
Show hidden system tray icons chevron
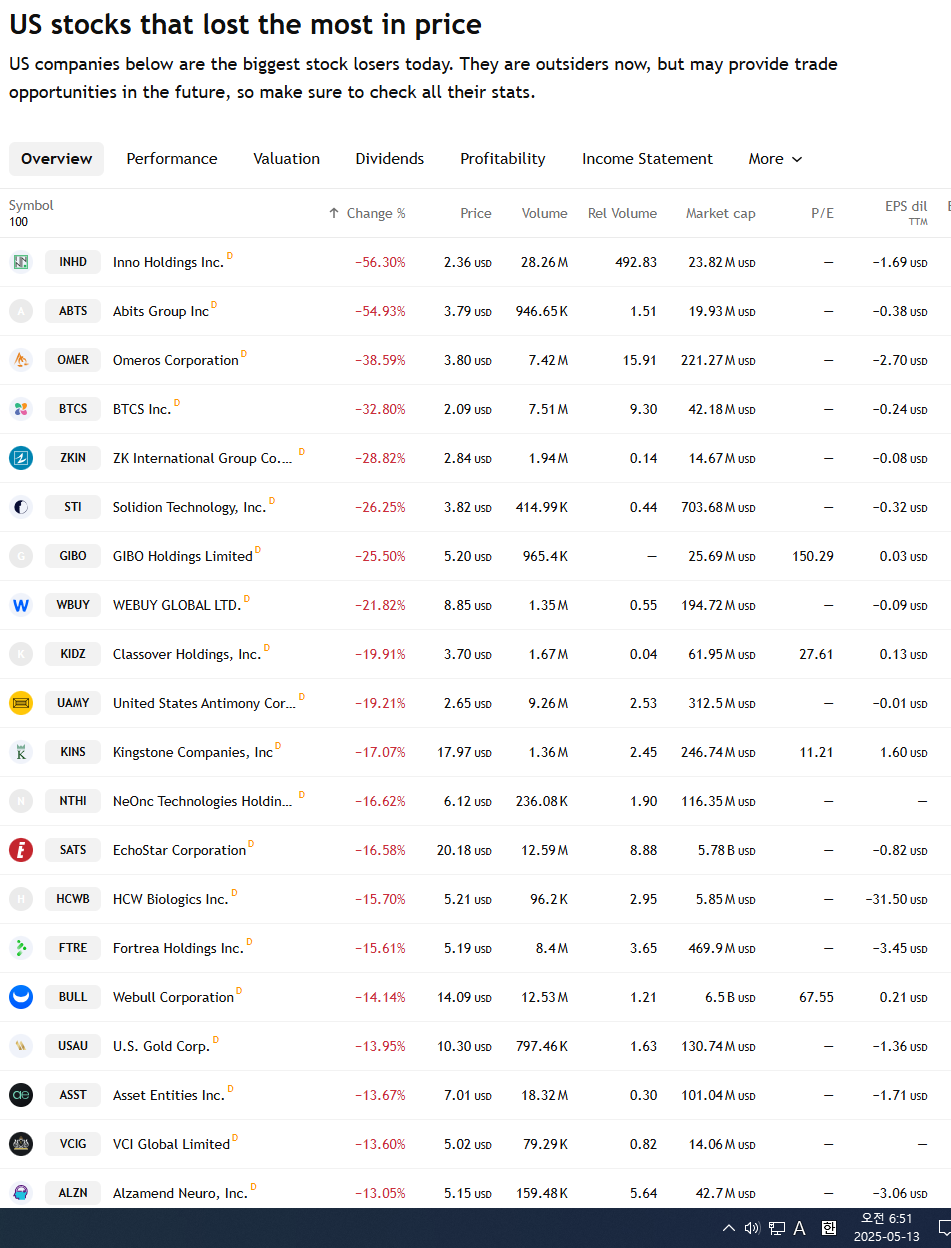pos(728,1228)
